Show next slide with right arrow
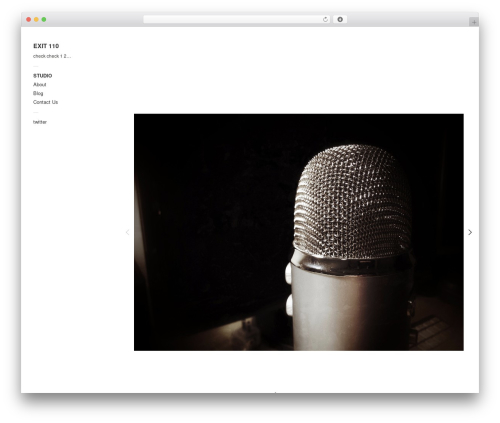The width and height of the screenshot is (500, 423). click(470, 232)
